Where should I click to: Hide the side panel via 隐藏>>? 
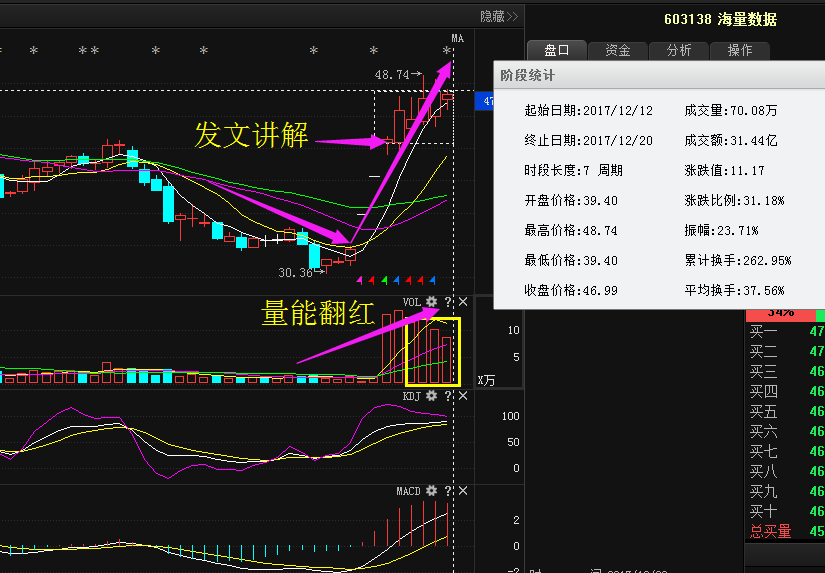[x=499, y=16]
